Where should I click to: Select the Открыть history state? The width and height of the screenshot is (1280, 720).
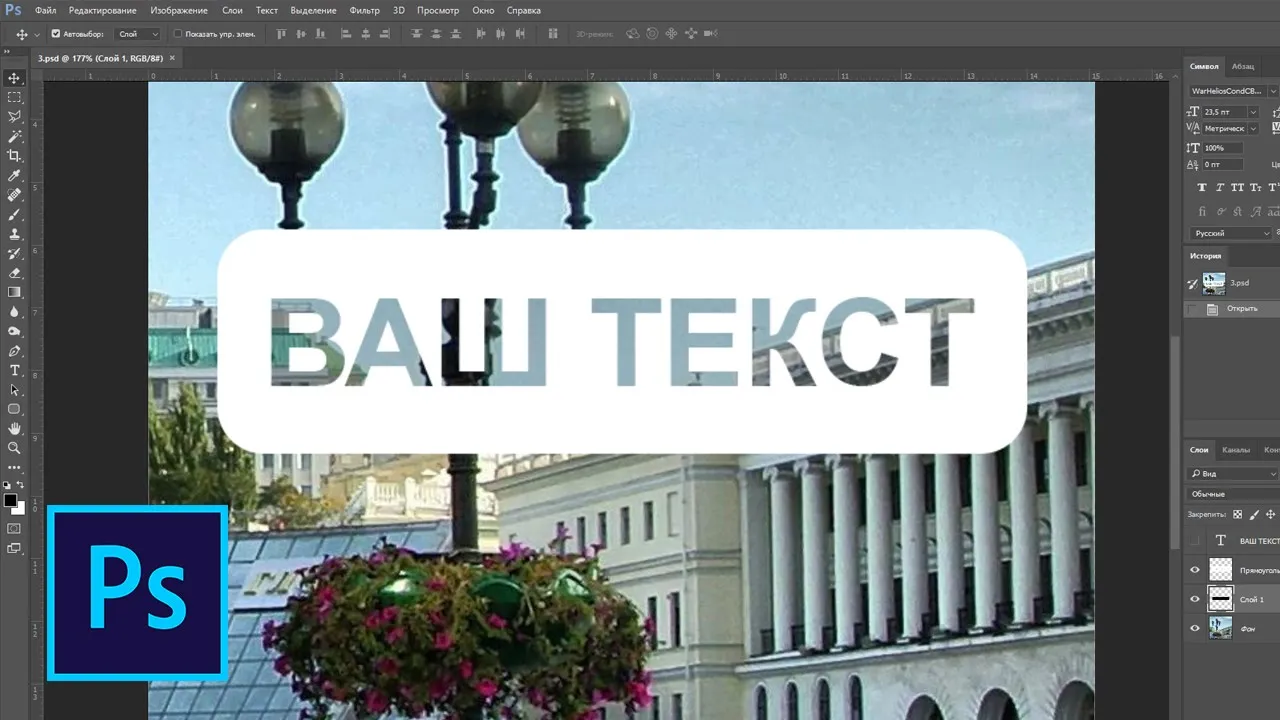tap(1240, 309)
